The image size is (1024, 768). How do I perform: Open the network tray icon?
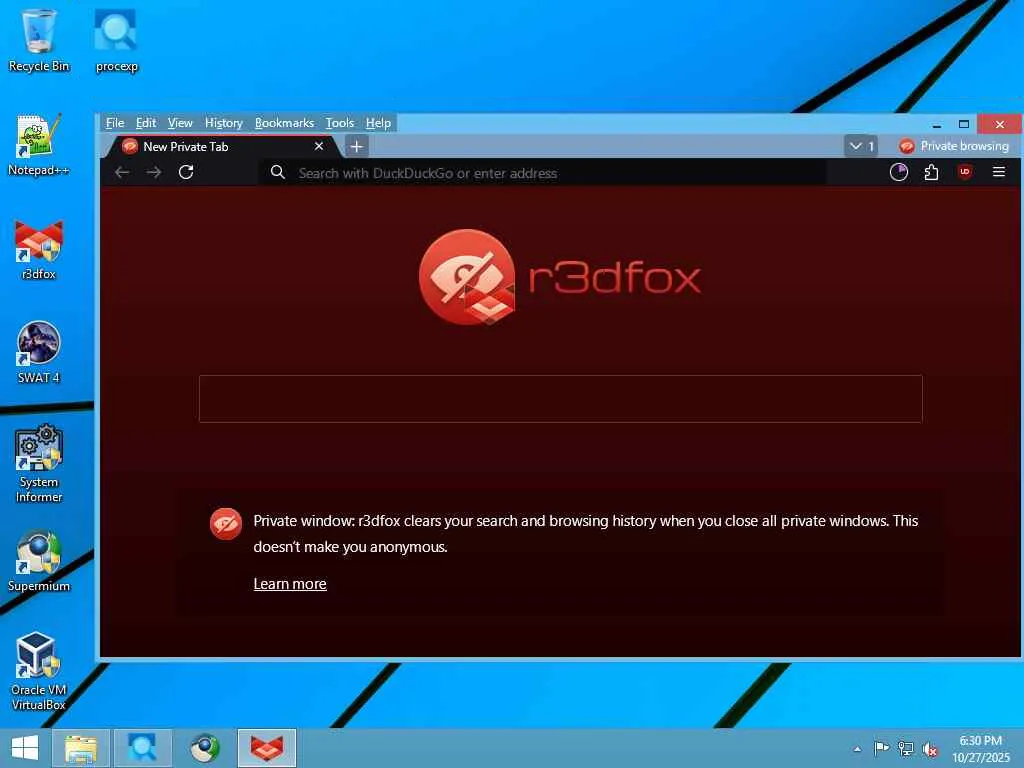point(906,748)
